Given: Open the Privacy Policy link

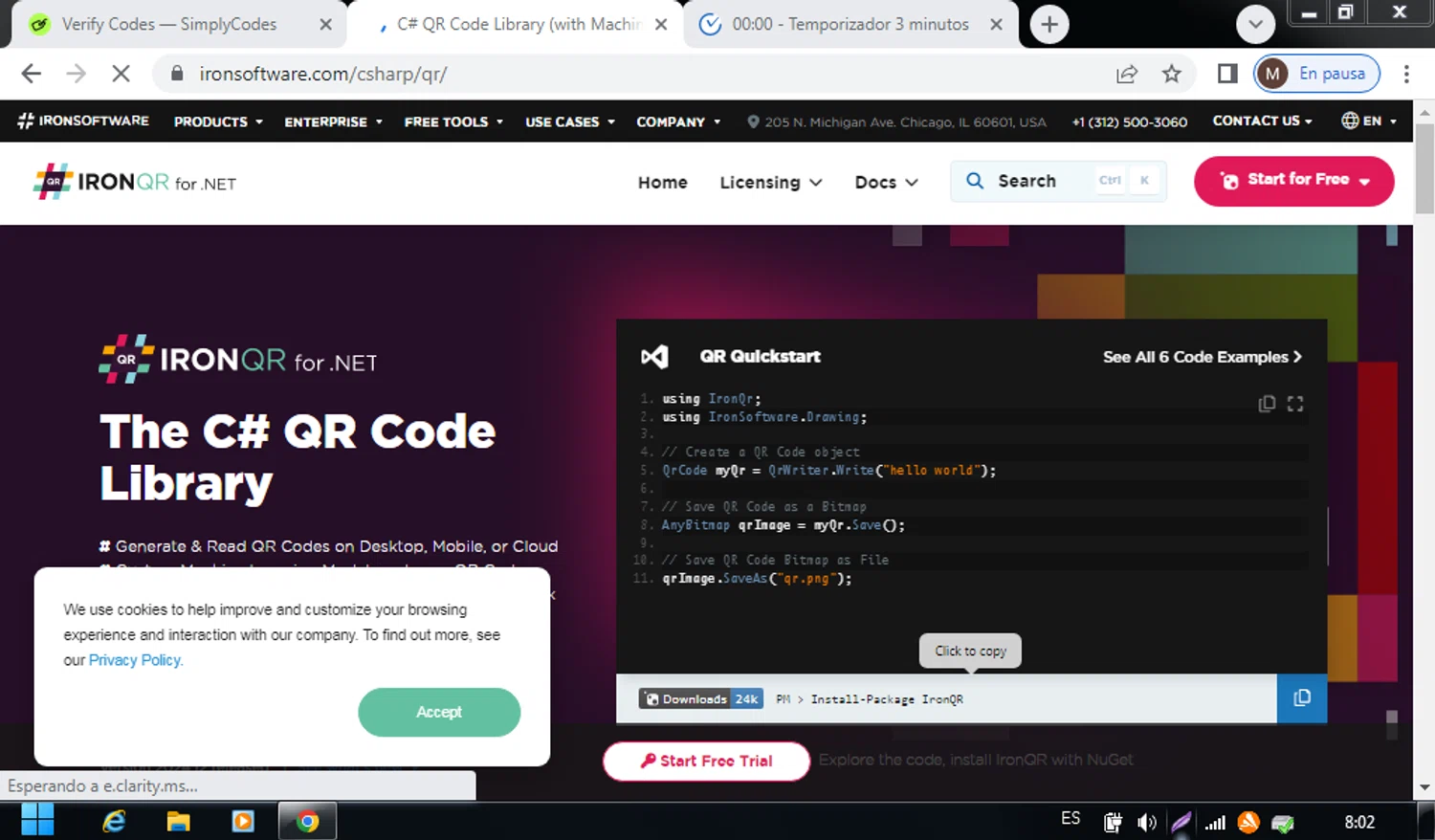Looking at the screenshot, I should (x=135, y=660).
